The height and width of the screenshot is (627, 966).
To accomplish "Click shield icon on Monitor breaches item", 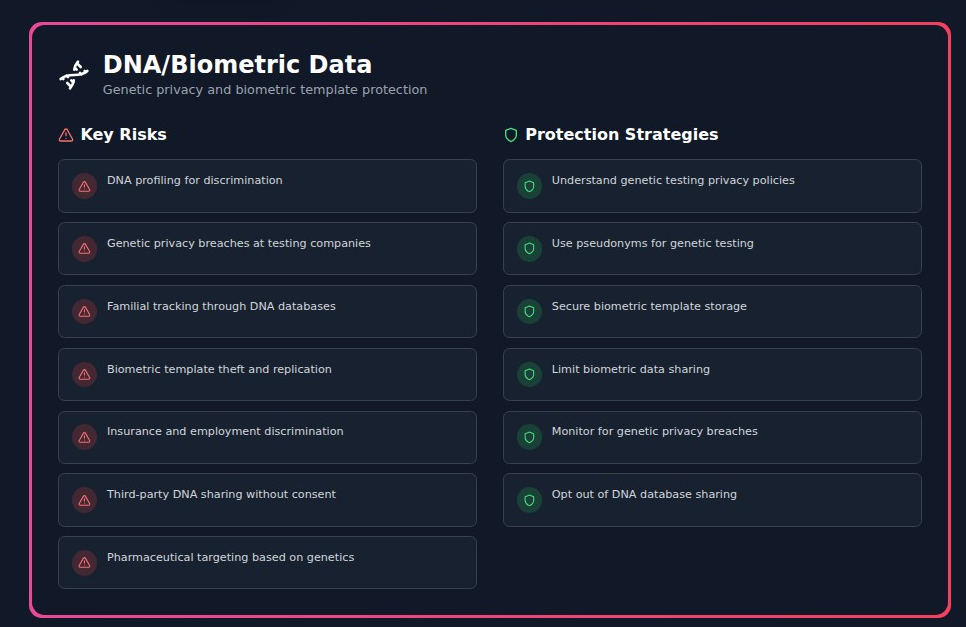I will click(x=529, y=437).
